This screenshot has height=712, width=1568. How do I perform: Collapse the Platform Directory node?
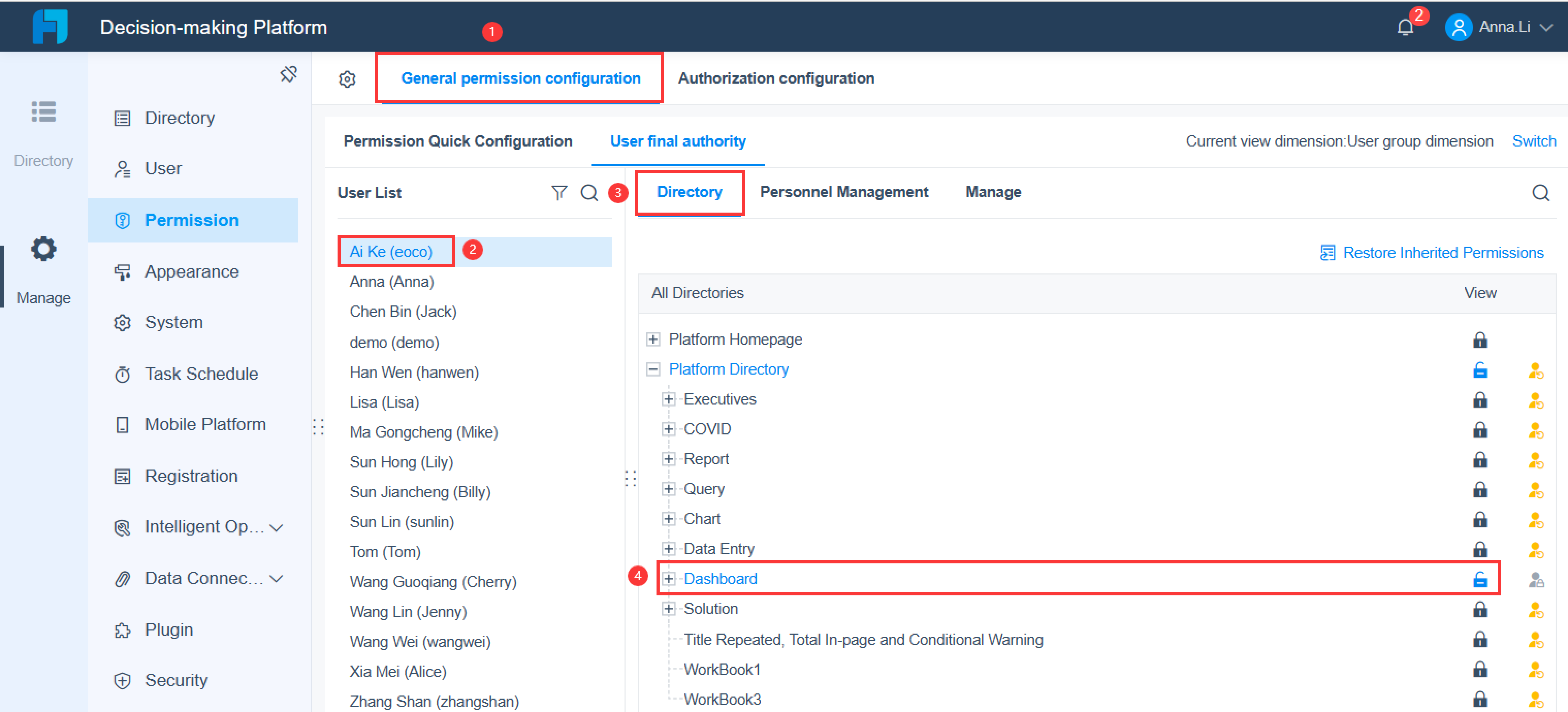(x=653, y=369)
